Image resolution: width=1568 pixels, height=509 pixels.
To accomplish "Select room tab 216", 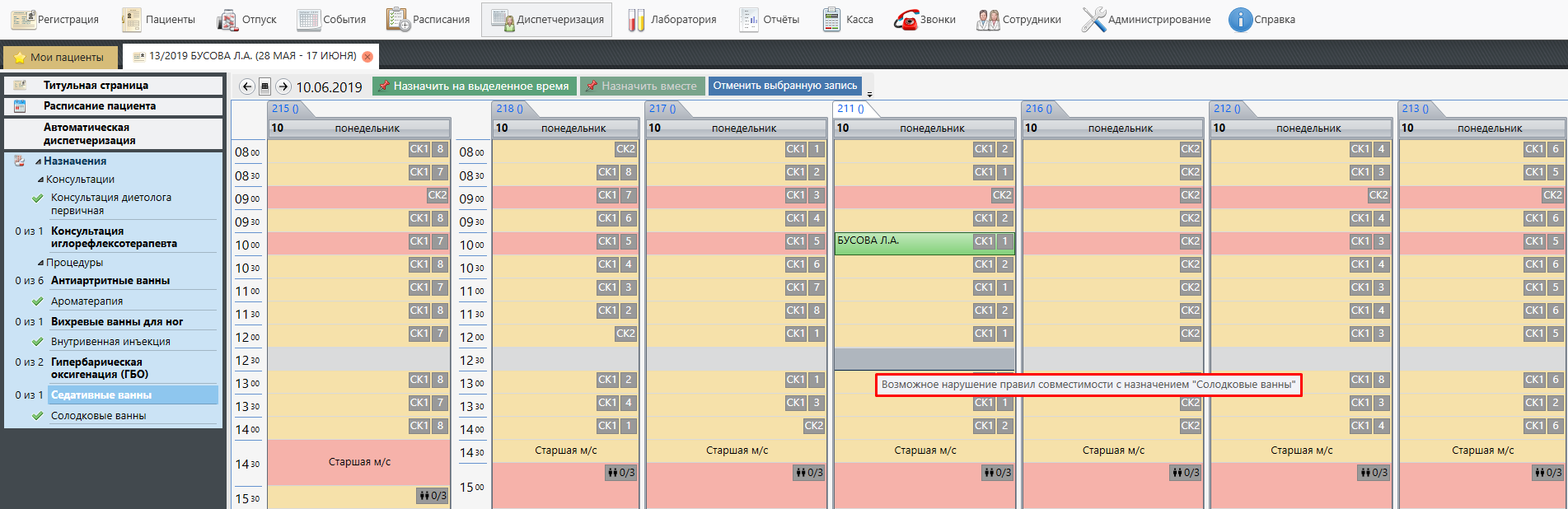I will pos(1037,109).
